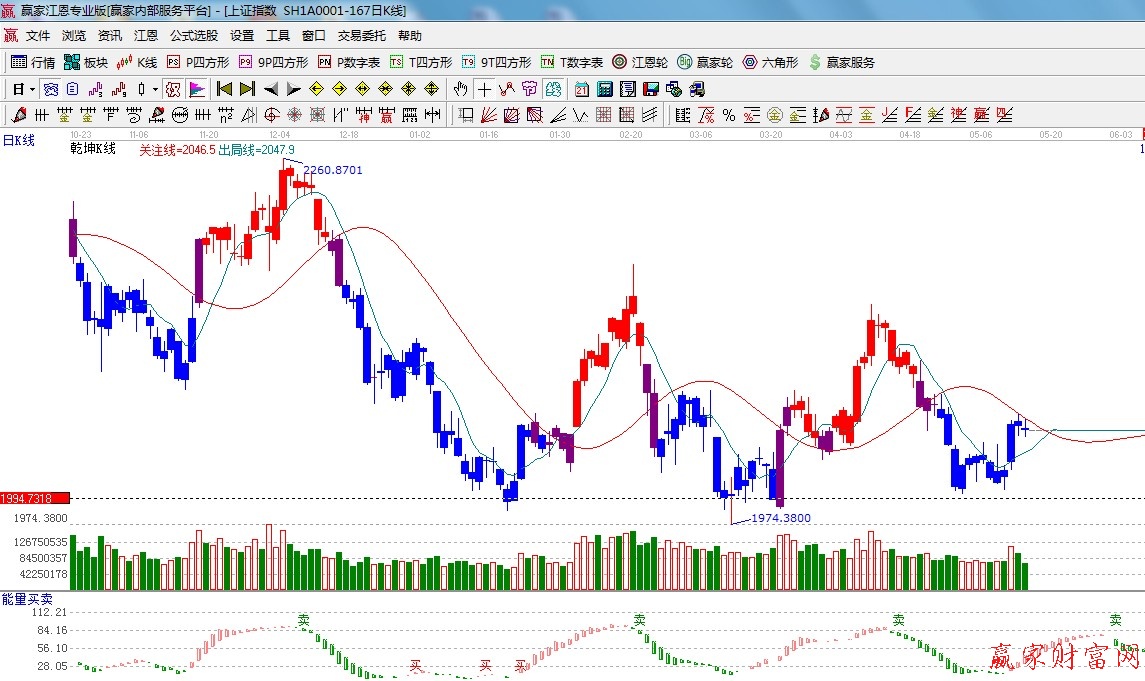The image size is (1145, 681).
Task: Click the percent symbol drawing tool
Action: pos(729,115)
